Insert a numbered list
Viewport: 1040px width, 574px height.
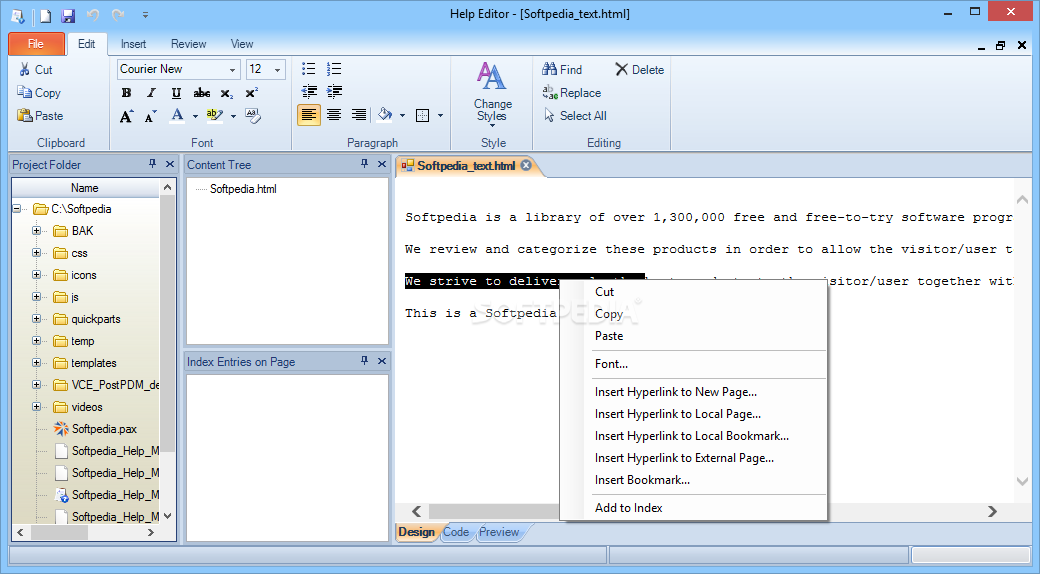pyautogui.click(x=334, y=69)
